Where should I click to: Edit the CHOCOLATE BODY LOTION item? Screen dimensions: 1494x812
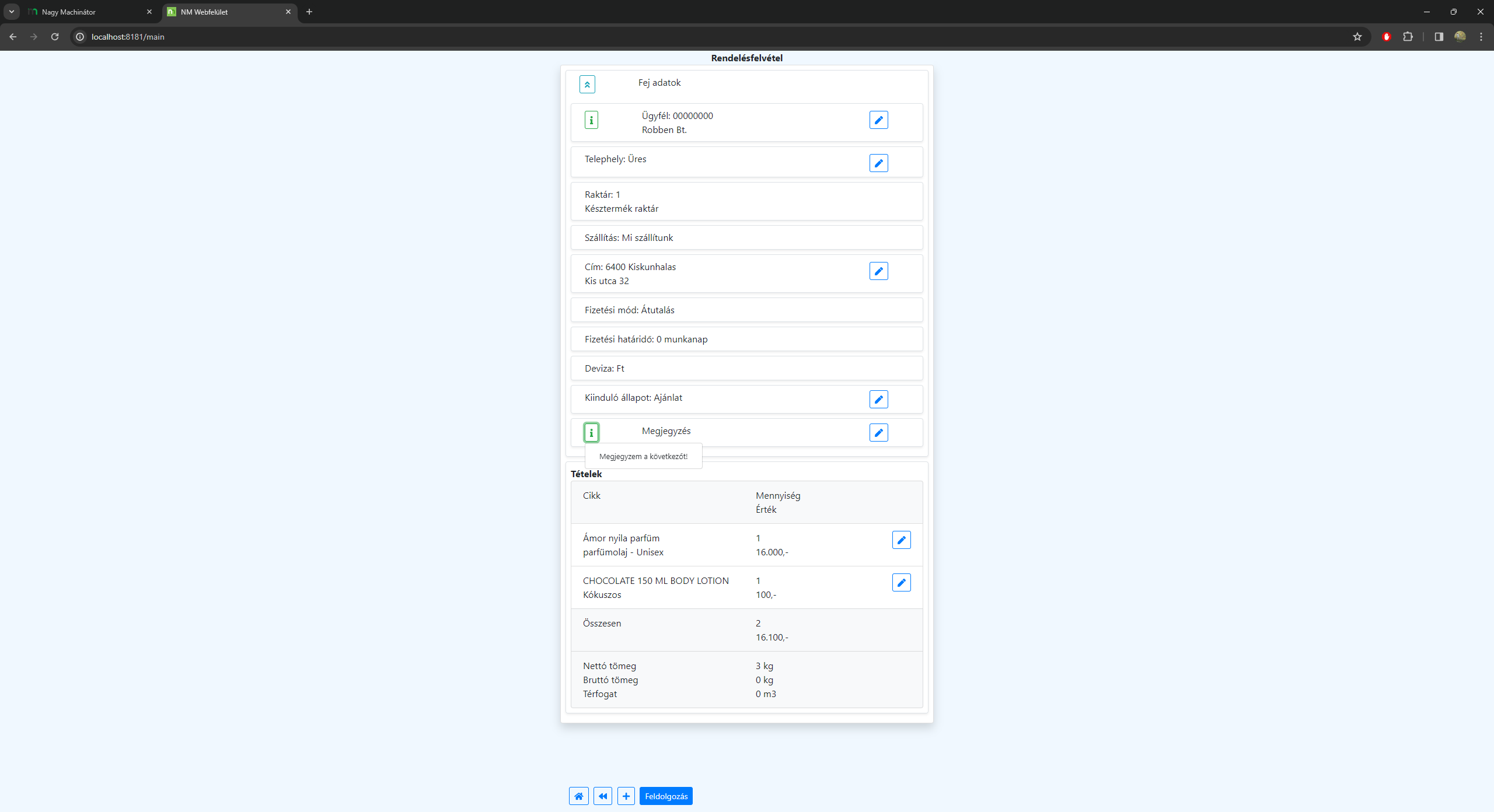pyautogui.click(x=901, y=583)
